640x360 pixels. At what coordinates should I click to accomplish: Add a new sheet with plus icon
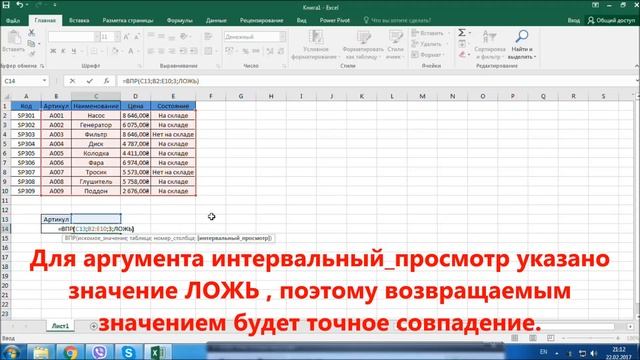click(93, 326)
